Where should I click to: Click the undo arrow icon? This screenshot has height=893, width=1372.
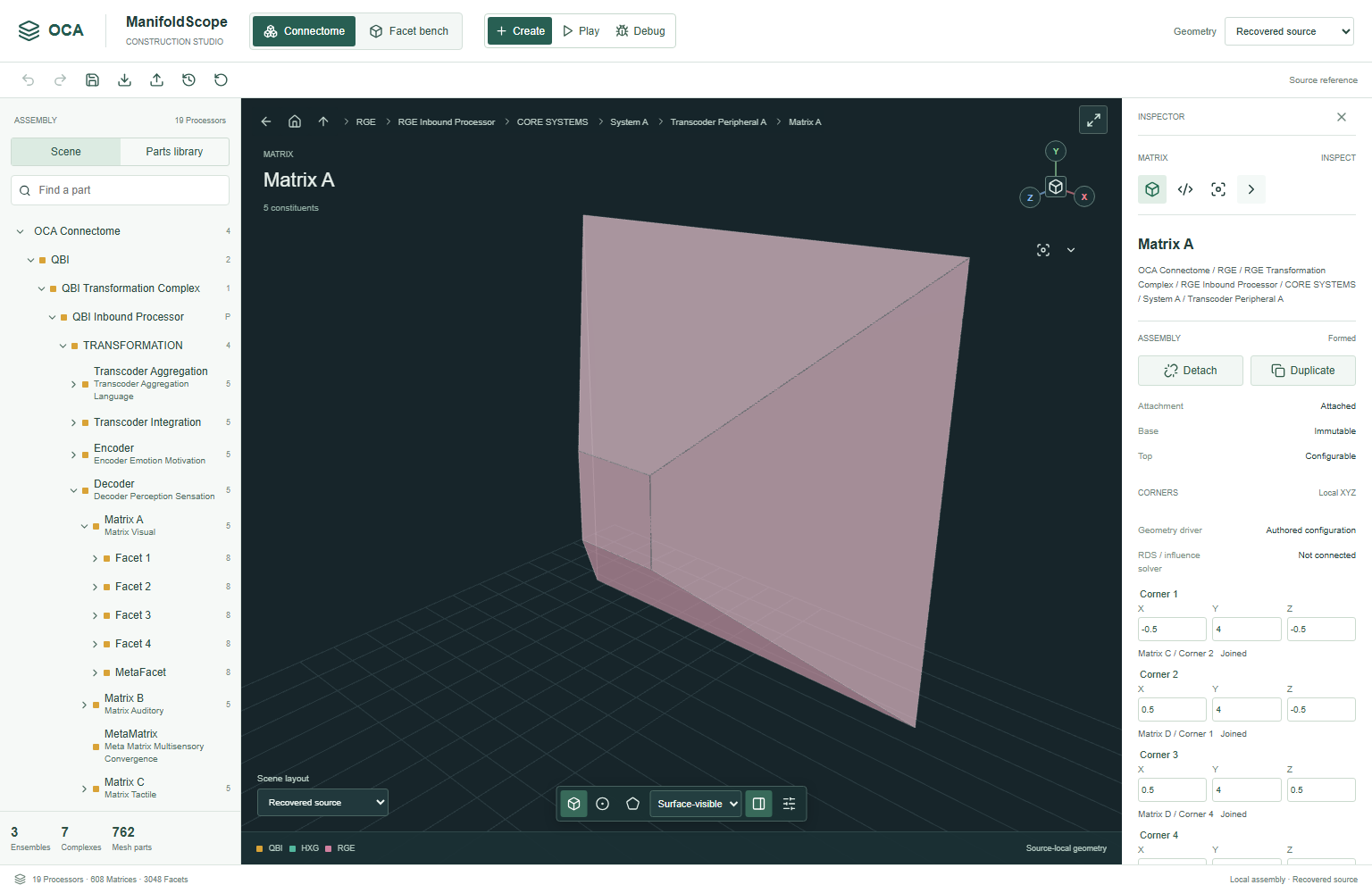[x=29, y=80]
